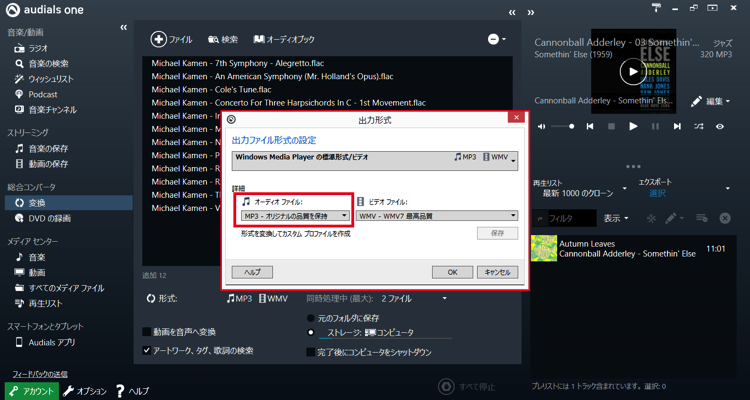Open the オーディオ ファイル MP3 quality dropdown

tap(296, 216)
